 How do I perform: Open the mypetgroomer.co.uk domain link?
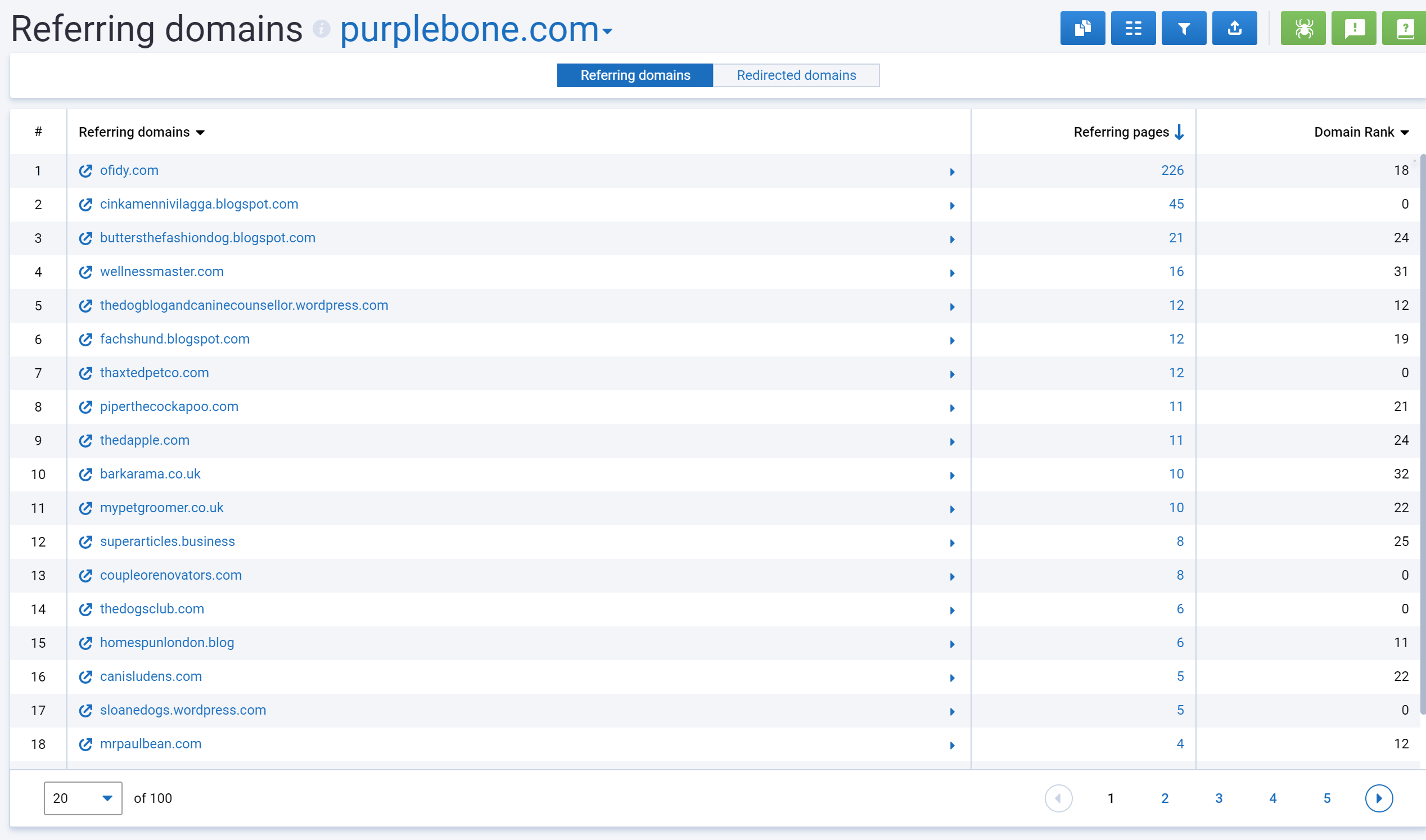161,508
